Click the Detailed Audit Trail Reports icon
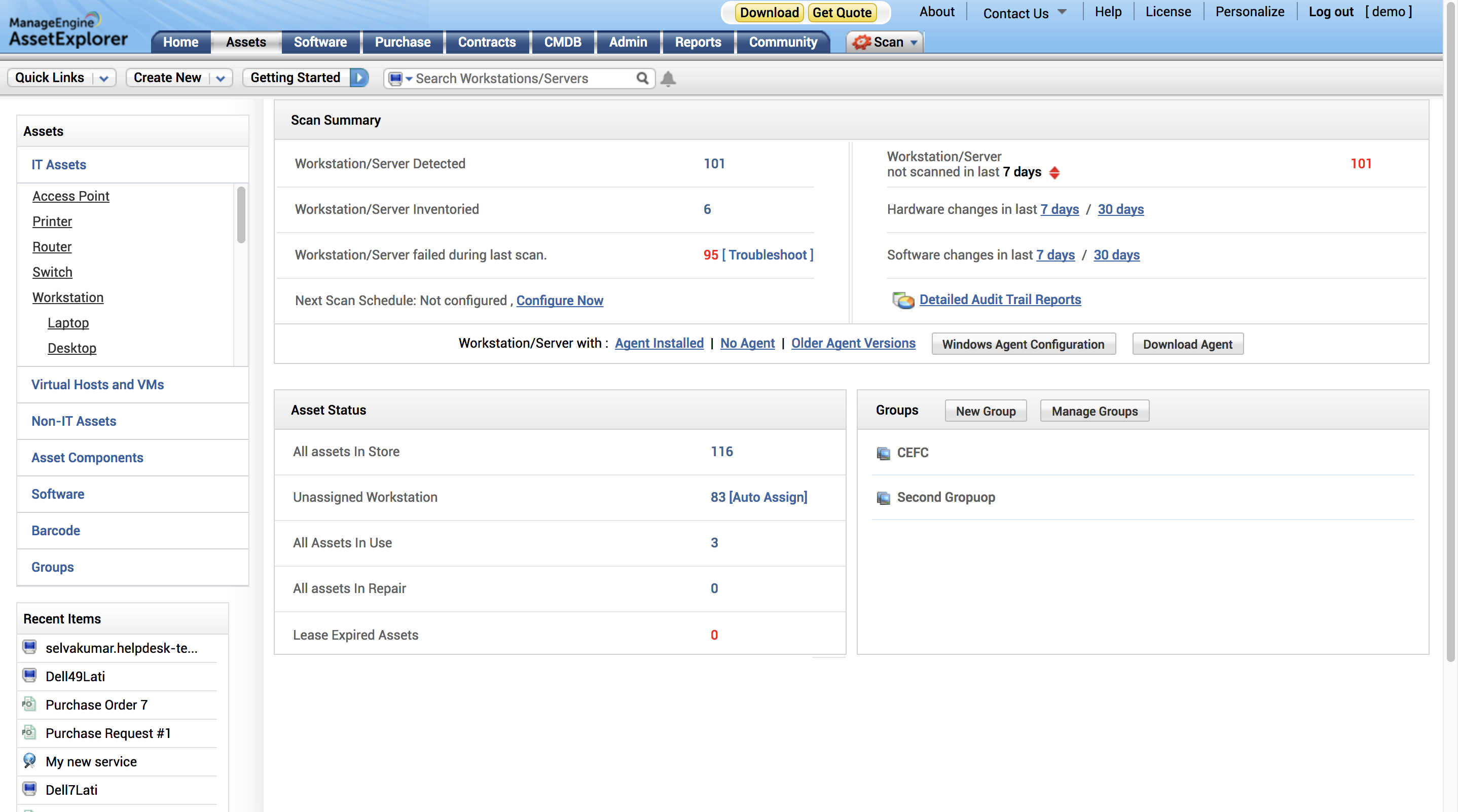This screenshot has width=1458, height=812. point(903,300)
